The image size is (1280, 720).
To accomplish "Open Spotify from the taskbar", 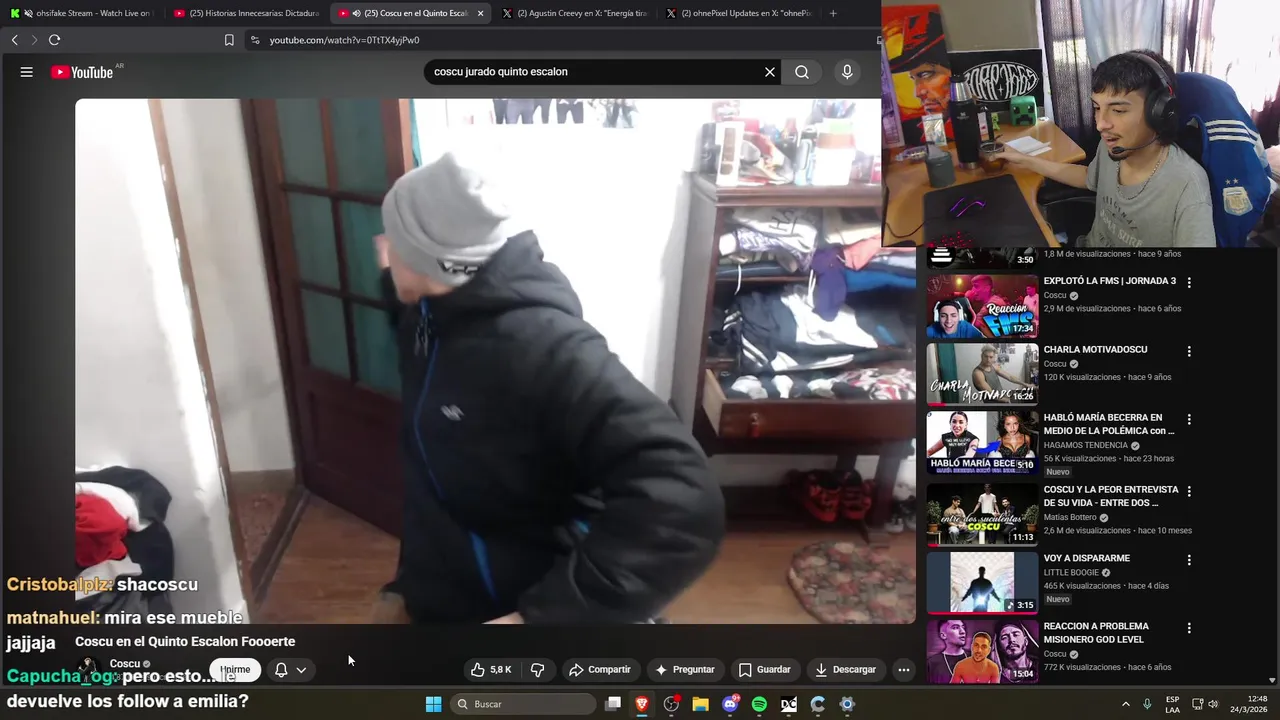I will point(759,704).
